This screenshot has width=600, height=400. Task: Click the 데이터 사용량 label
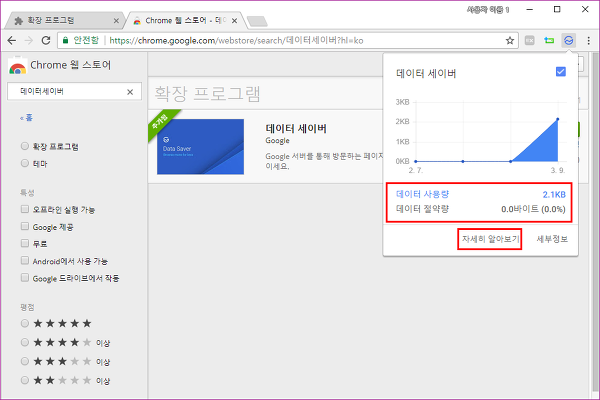point(422,194)
